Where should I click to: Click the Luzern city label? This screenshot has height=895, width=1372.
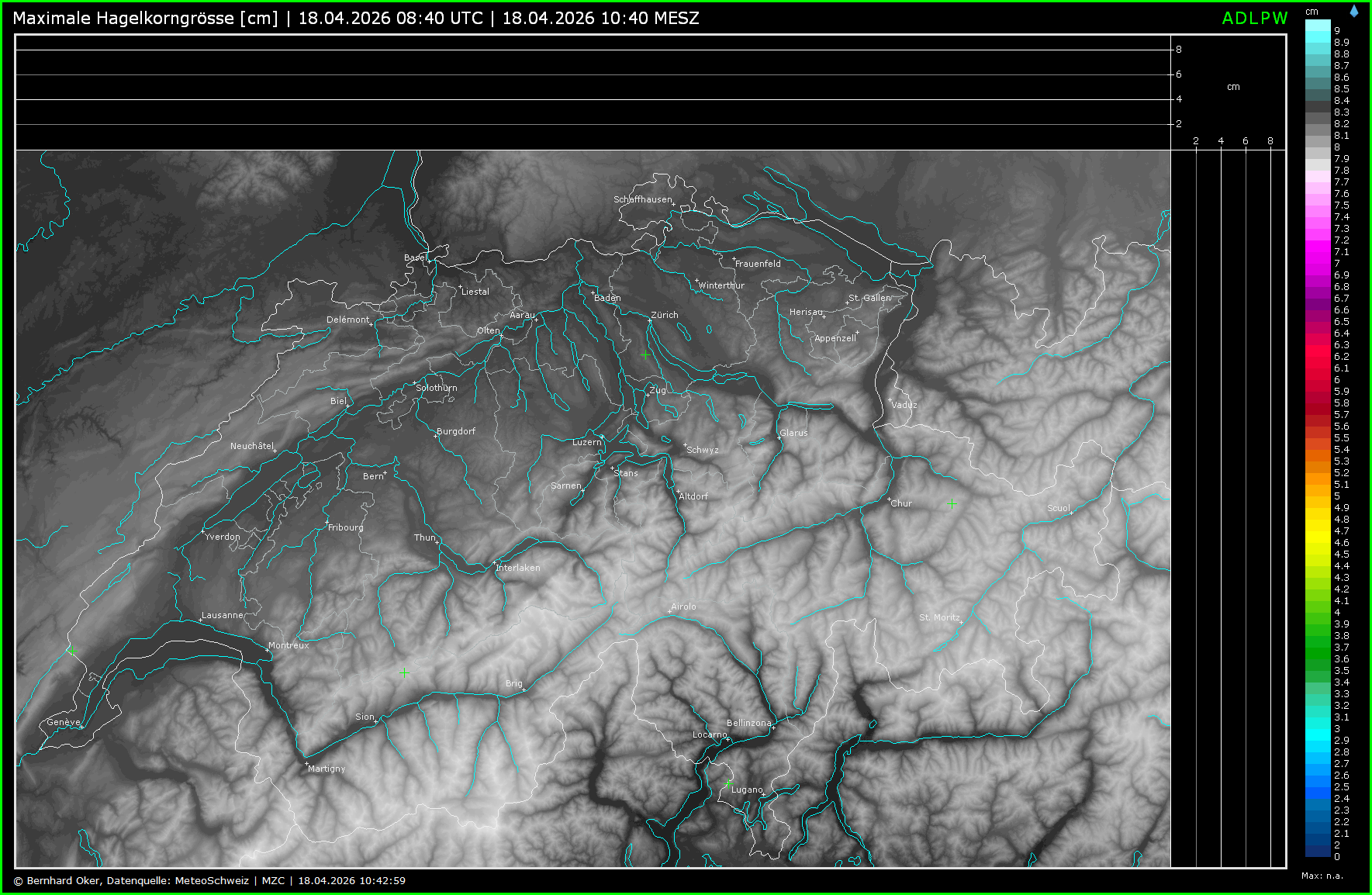[586, 442]
